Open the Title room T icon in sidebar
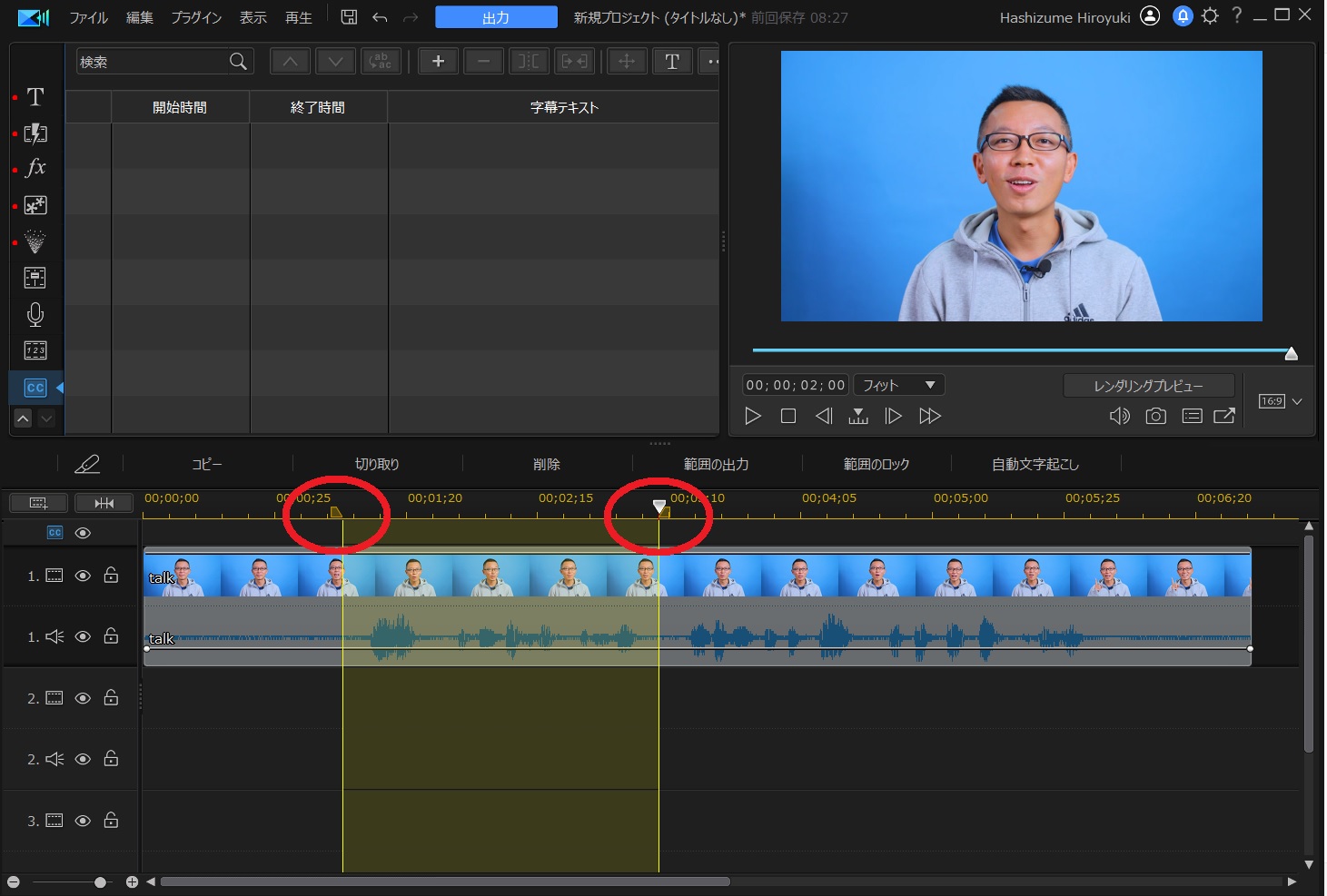Screen dimensions: 1327x896 tap(35, 97)
